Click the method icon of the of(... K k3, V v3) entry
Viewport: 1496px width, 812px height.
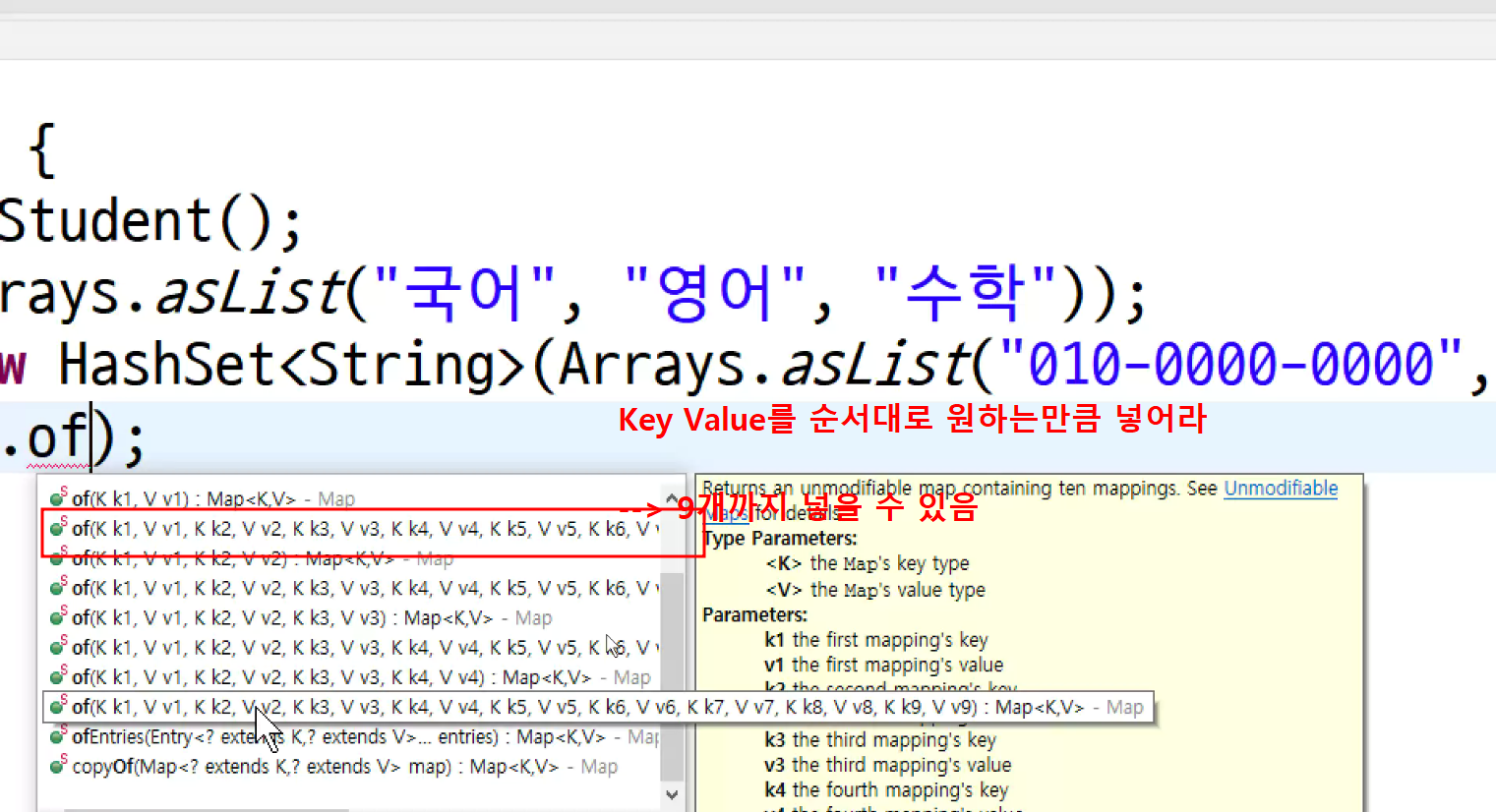coord(58,616)
